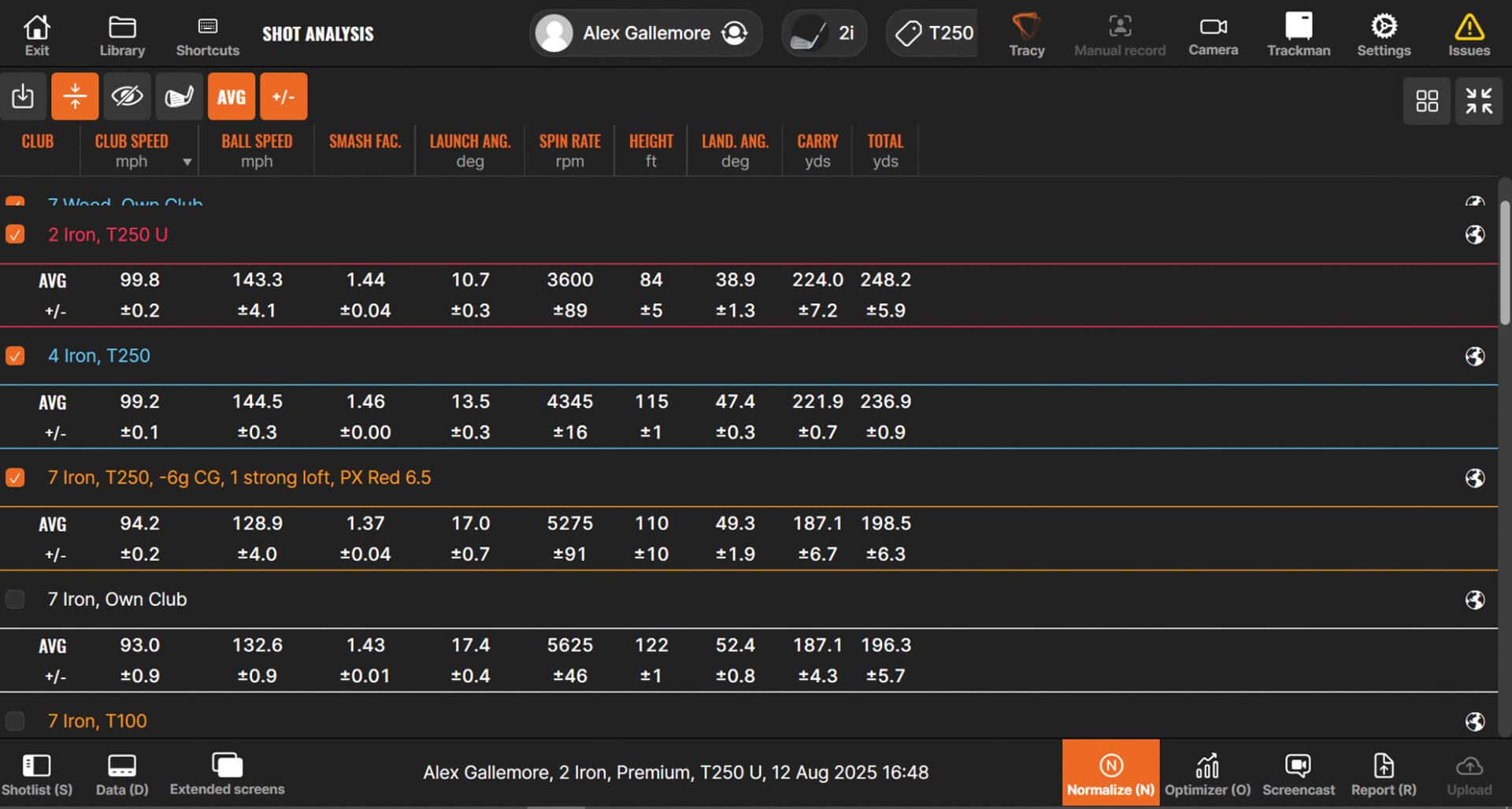Open the 2i club selector
This screenshot has width=1512, height=809.
(824, 33)
